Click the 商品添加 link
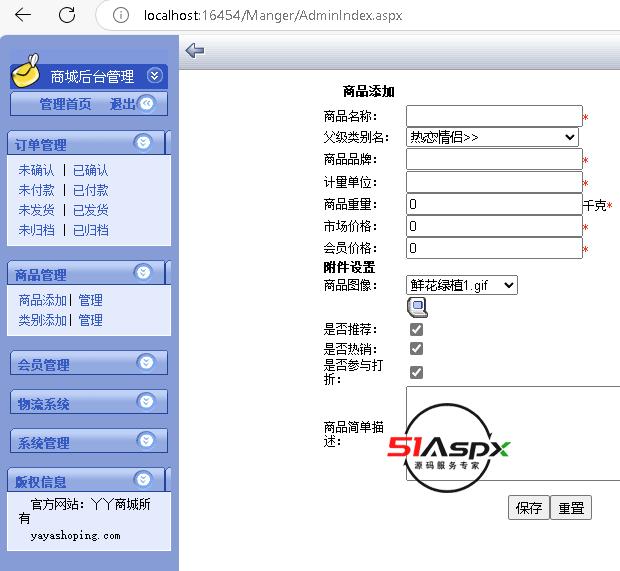 [x=43, y=300]
